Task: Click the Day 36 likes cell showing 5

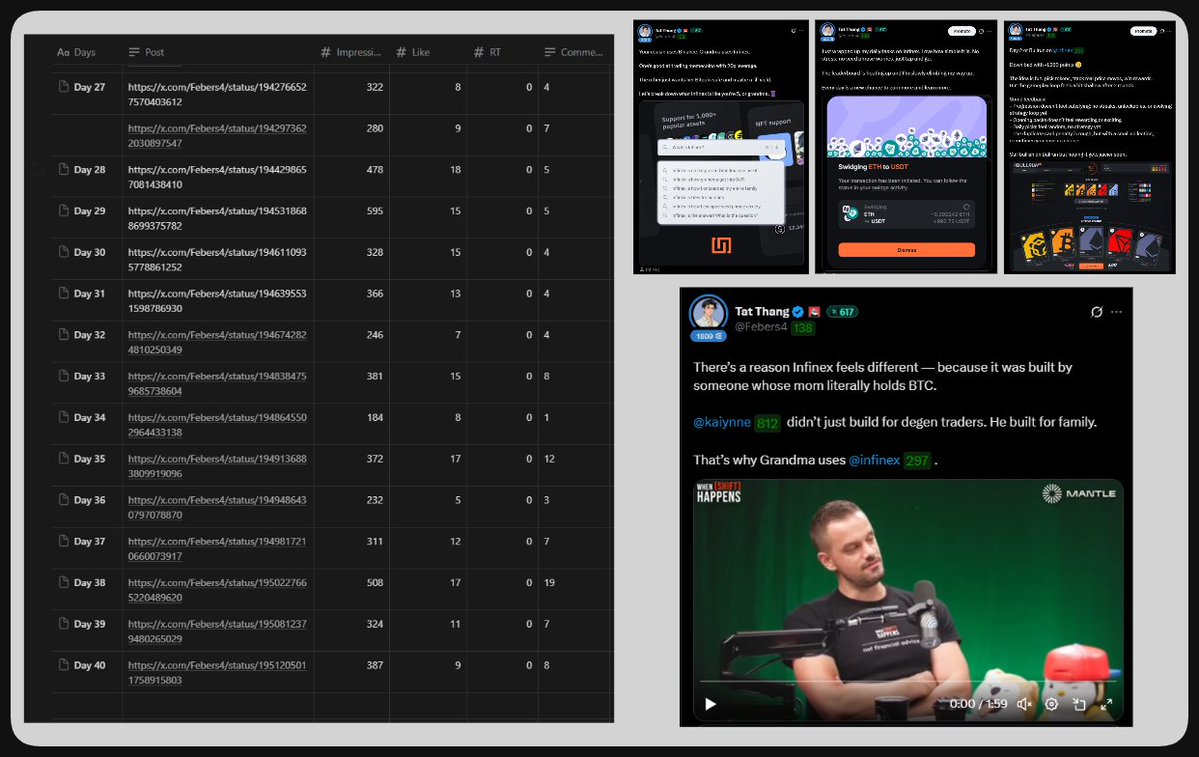Action: (428, 507)
